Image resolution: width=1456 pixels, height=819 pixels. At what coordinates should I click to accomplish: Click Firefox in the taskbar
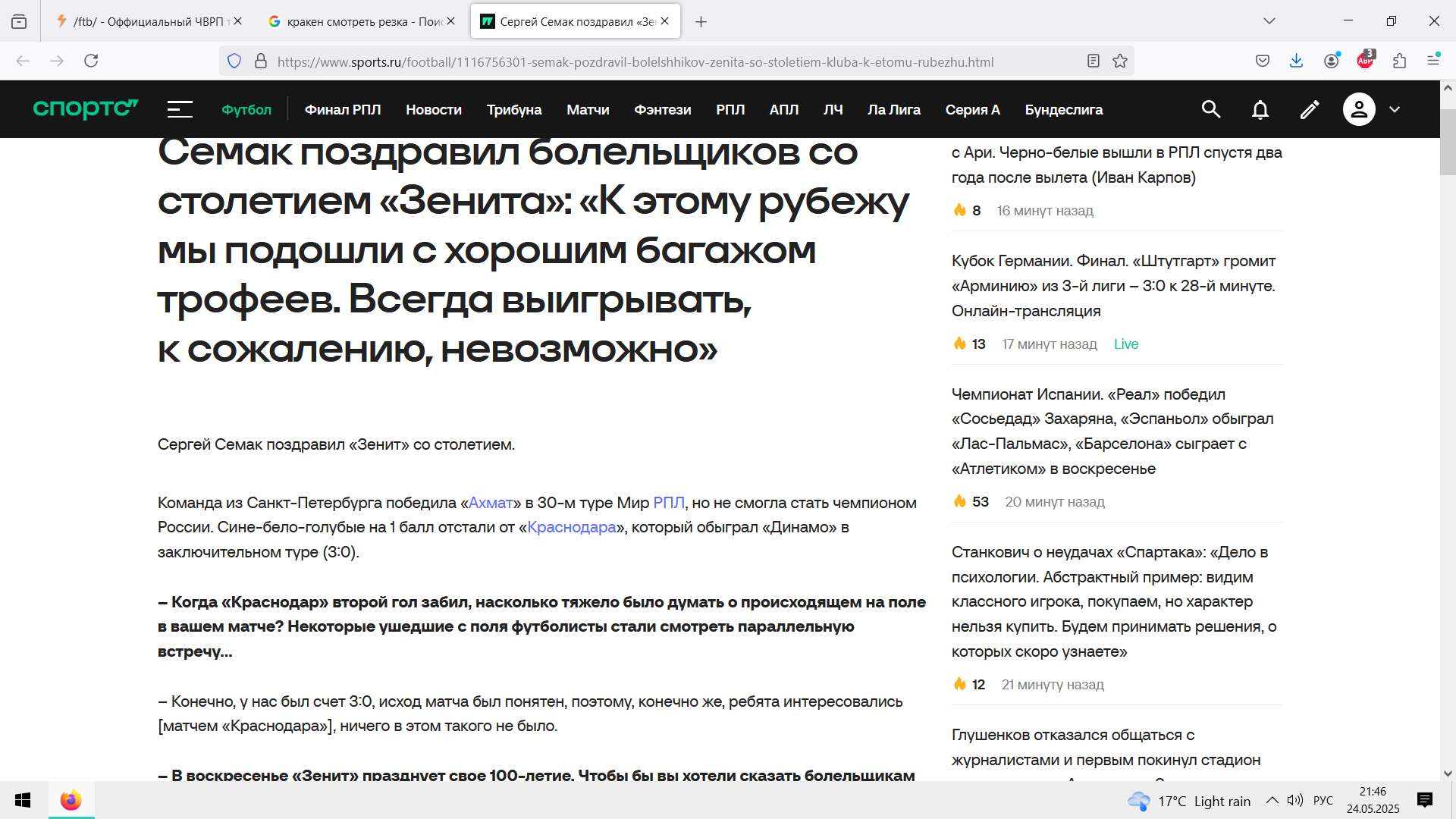click(x=71, y=800)
